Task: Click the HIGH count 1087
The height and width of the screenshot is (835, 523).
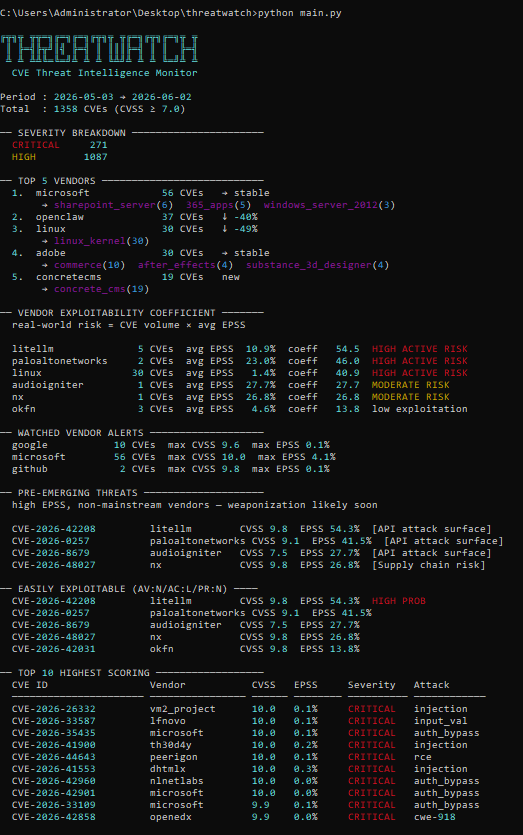Action: point(95,157)
